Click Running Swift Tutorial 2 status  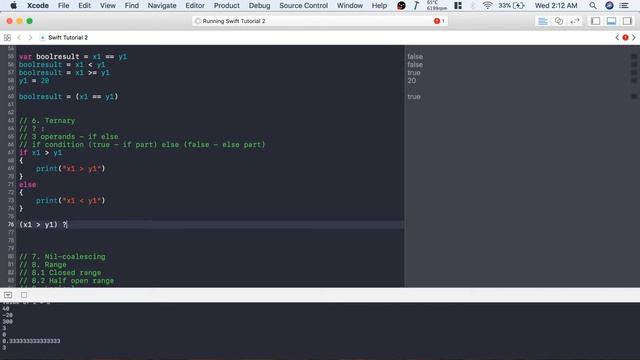(x=234, y=21)
